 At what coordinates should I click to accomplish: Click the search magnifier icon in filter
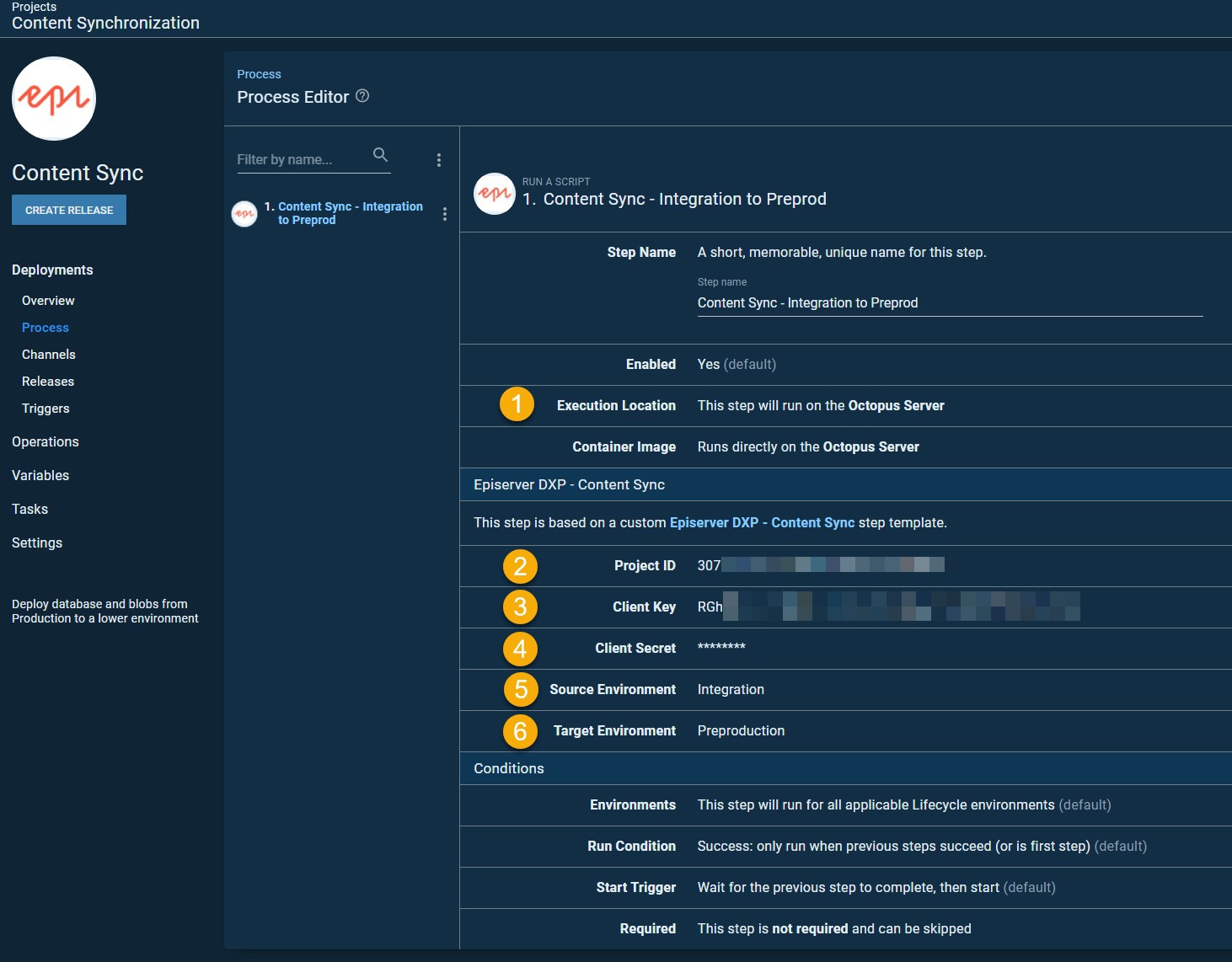point(380,155)
